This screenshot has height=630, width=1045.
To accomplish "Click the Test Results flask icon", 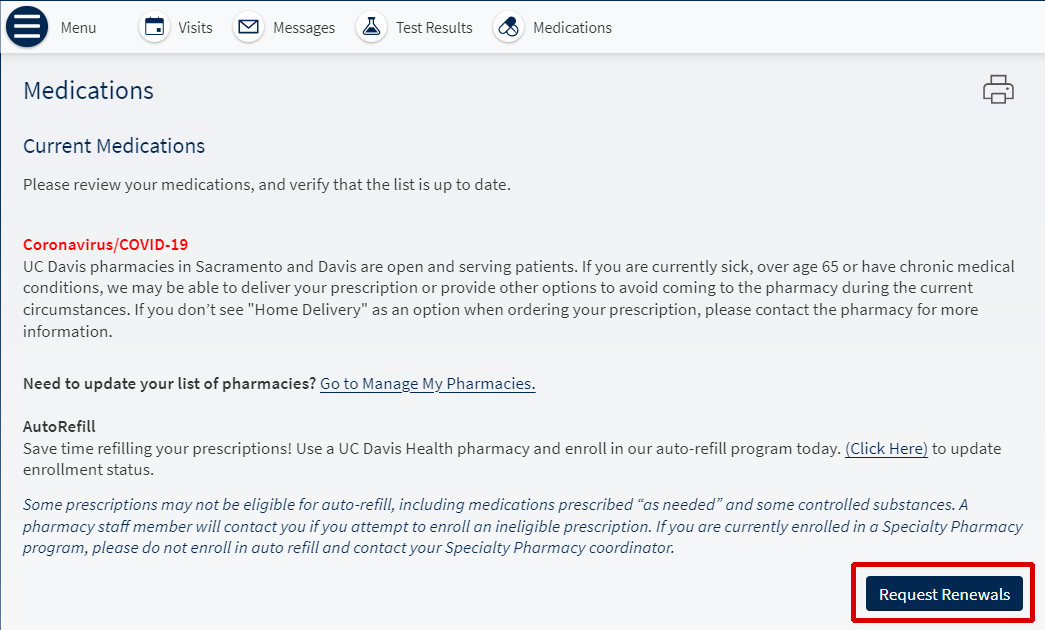I will click(x=370, y=26).
